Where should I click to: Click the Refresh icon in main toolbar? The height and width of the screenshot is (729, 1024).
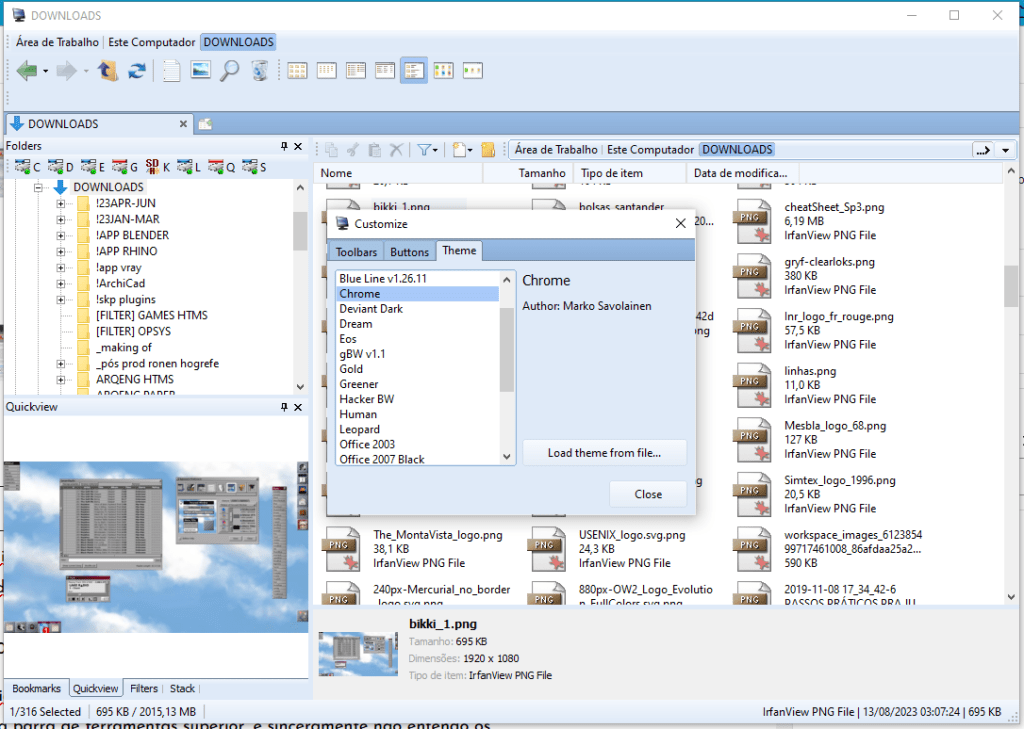click(137, 70)
